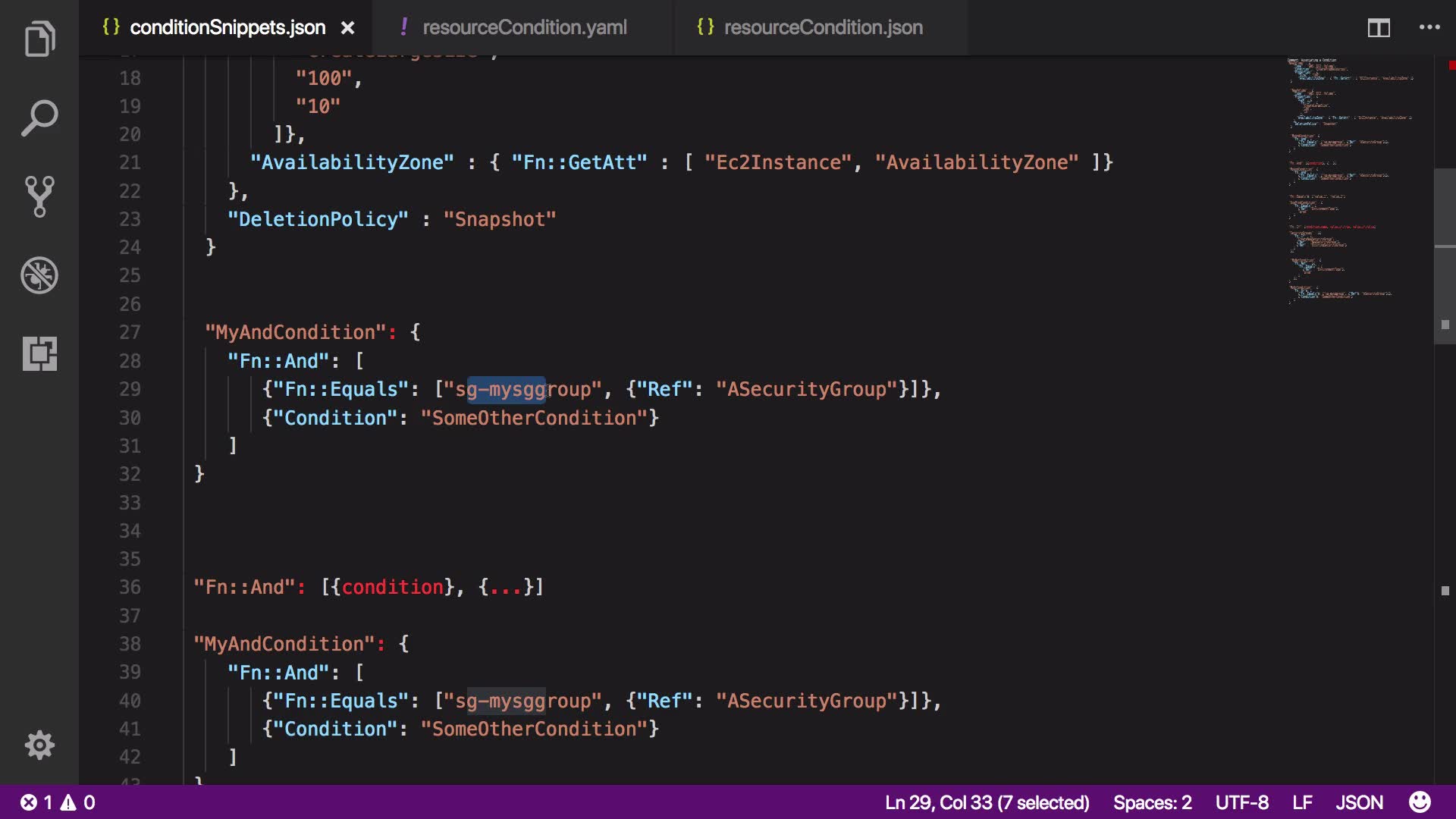The width and height of the screenshot is (1456, 819).
Task: Open the Extensions panel icon
Action: 39,353
